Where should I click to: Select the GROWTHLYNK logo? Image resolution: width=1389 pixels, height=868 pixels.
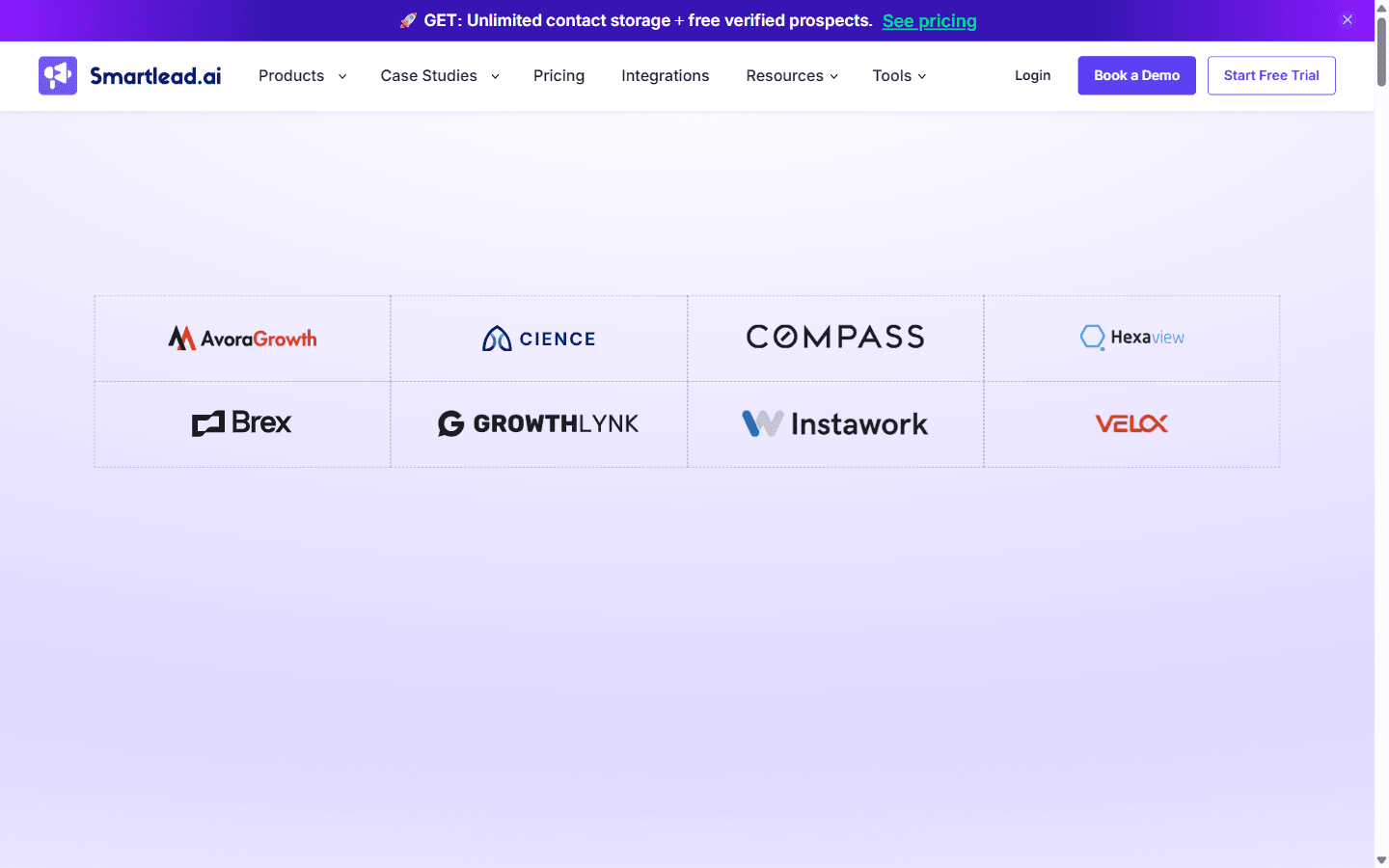point(538,423)
